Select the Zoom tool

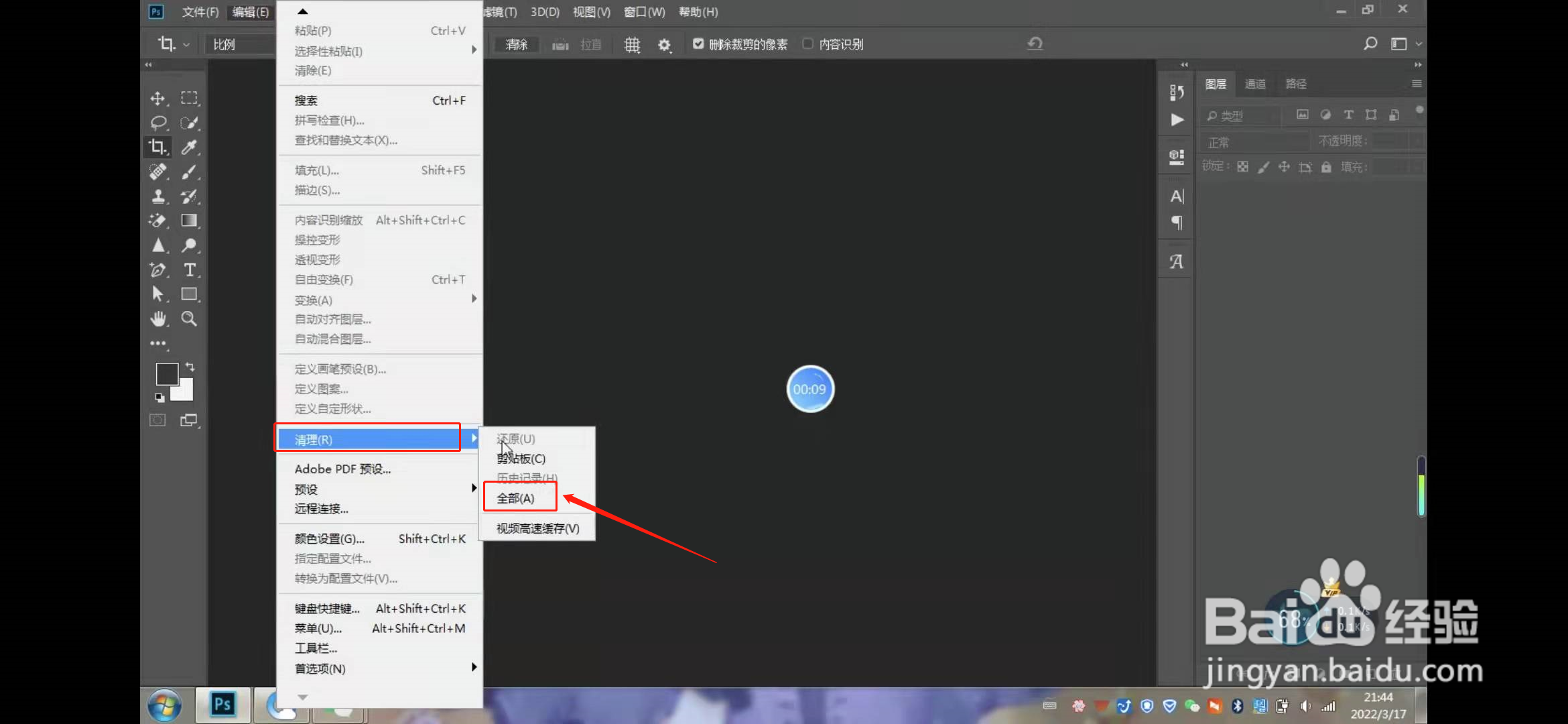190,319
